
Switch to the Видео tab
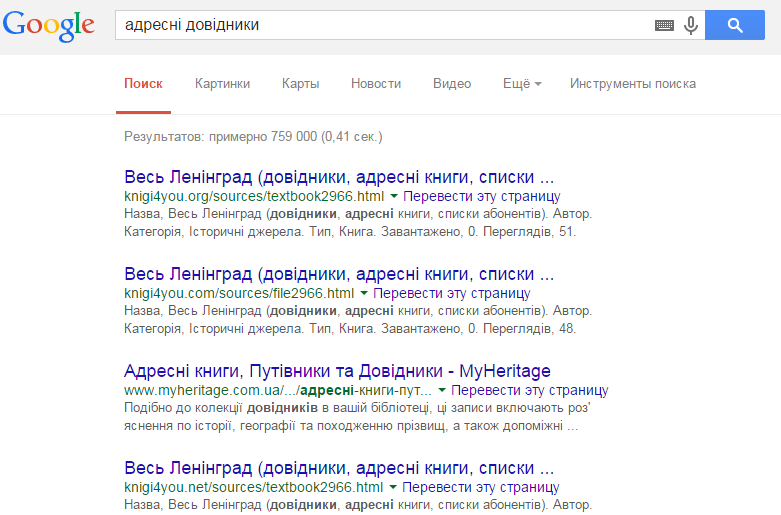452,84
